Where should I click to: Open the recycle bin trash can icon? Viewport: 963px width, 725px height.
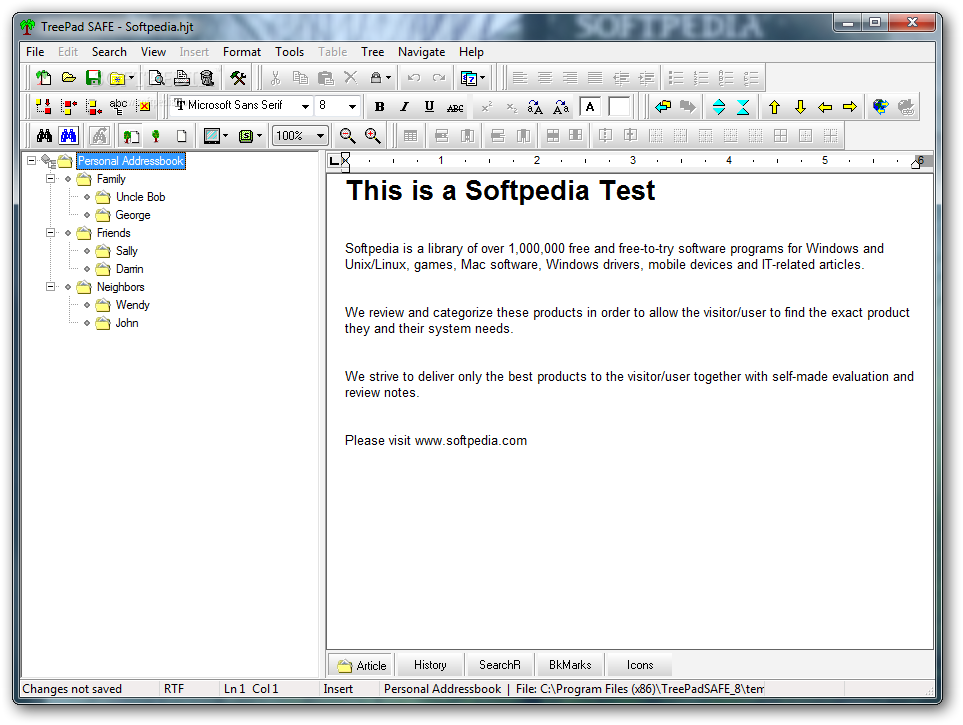(x=207, y=78)
